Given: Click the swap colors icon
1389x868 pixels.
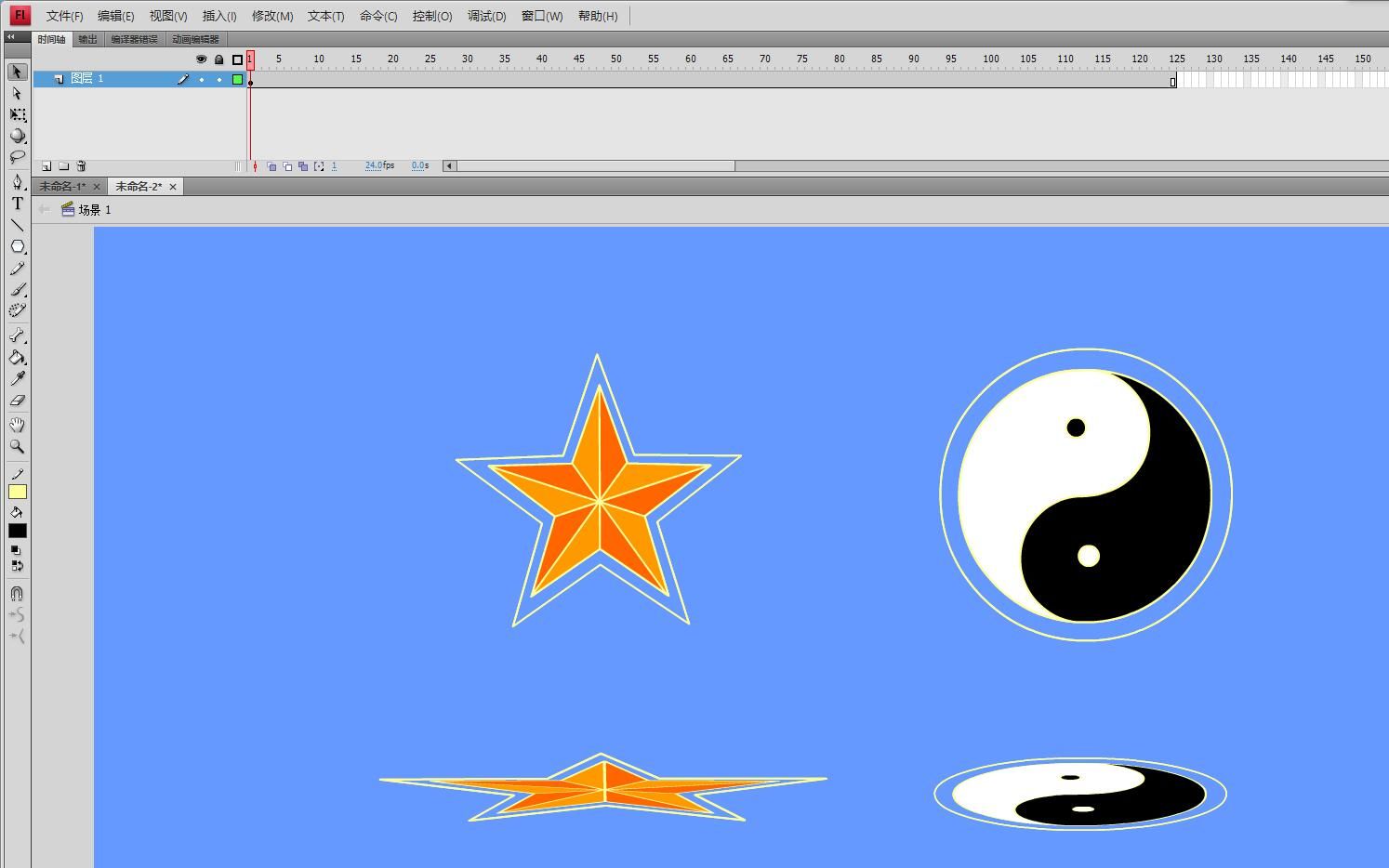Looking at the screenshot, I should pos(17,565).
